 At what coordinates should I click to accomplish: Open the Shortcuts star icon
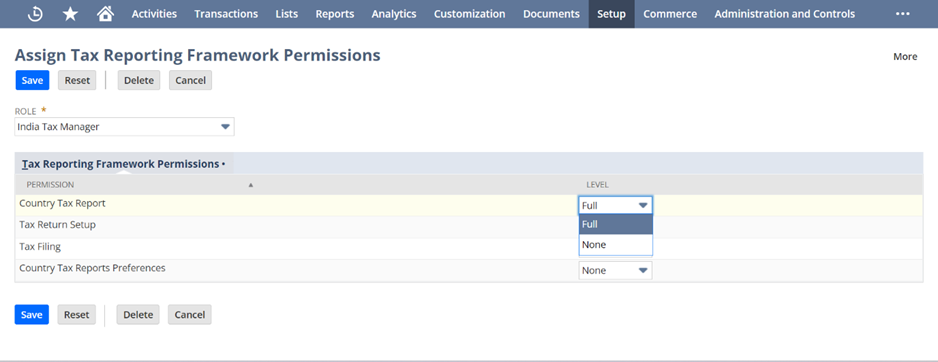(71, 14)
